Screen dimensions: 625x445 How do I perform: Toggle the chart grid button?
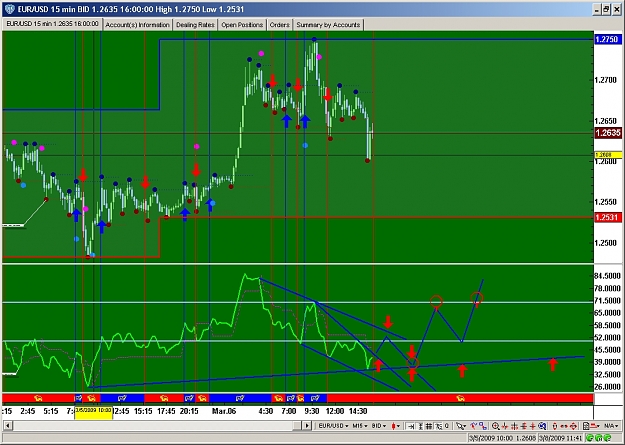429,426
